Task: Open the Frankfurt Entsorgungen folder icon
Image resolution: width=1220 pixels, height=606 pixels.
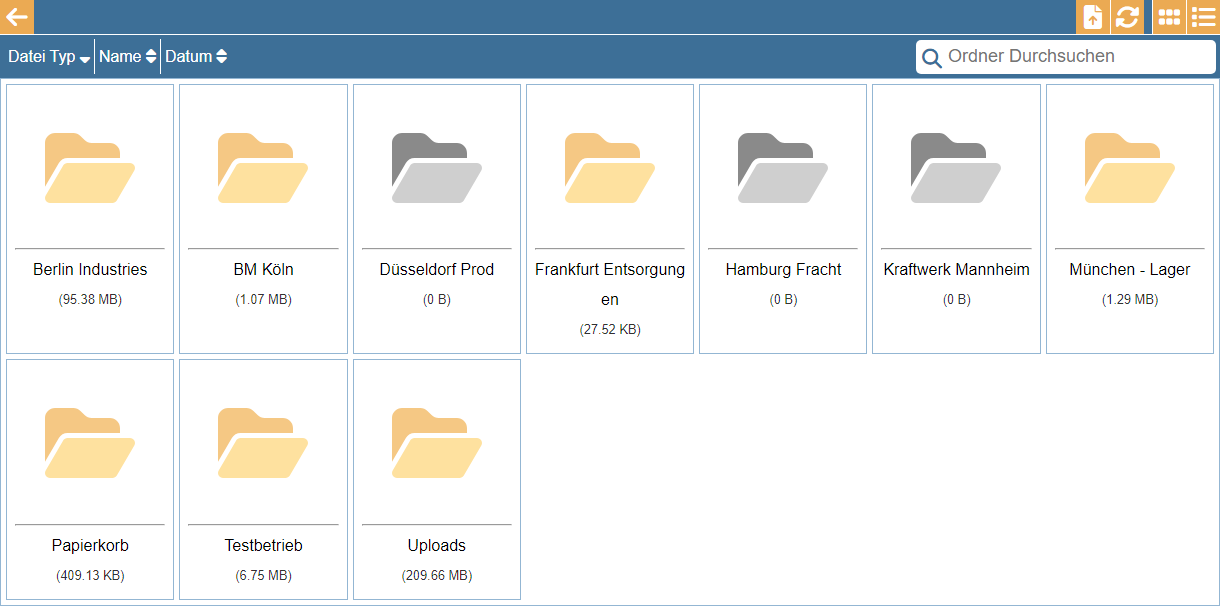Action: coord(610,168)
